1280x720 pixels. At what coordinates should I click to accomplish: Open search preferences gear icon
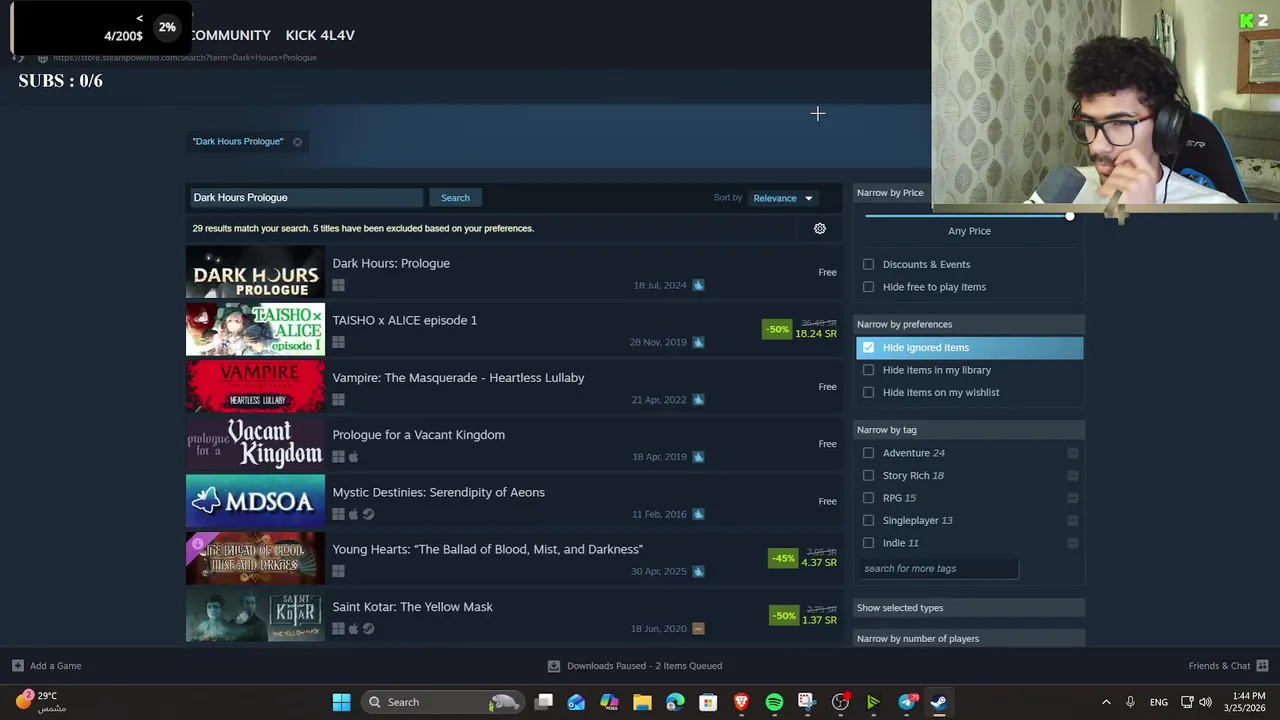820,229
